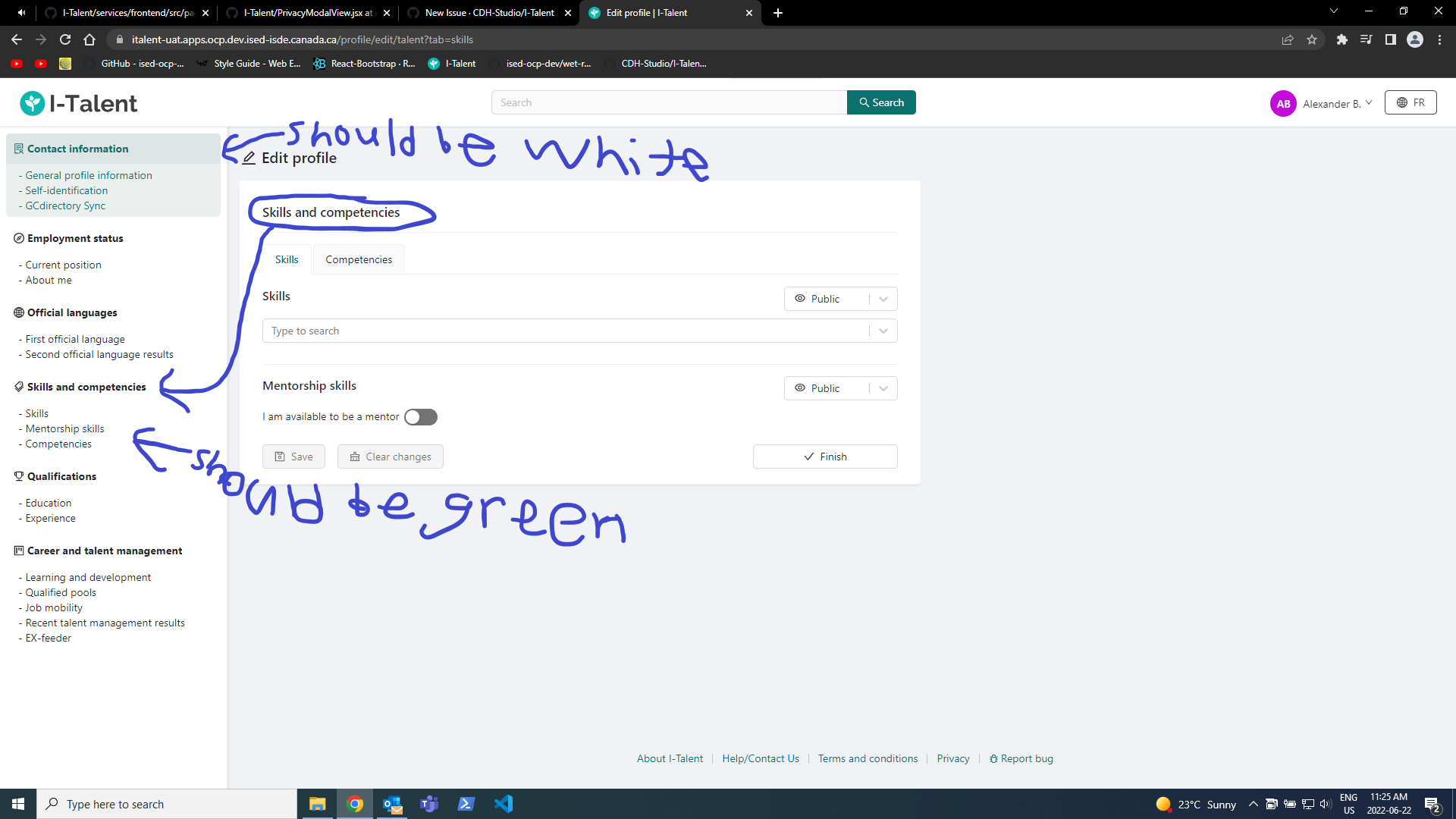The height and width of the screenshot is (819, 1456).
Task: Click the I-Talent logo icon
Action: pyautogui.click(x=33, y=103)
